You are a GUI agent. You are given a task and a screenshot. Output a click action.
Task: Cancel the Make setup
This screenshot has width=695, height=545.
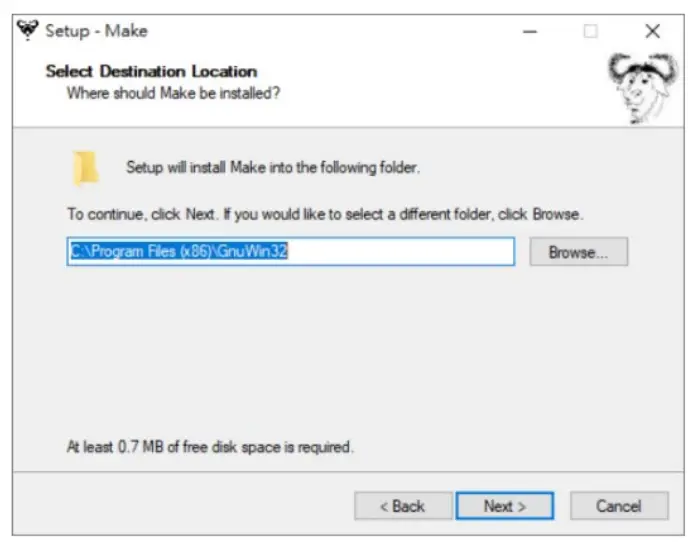tap(619, 506)
